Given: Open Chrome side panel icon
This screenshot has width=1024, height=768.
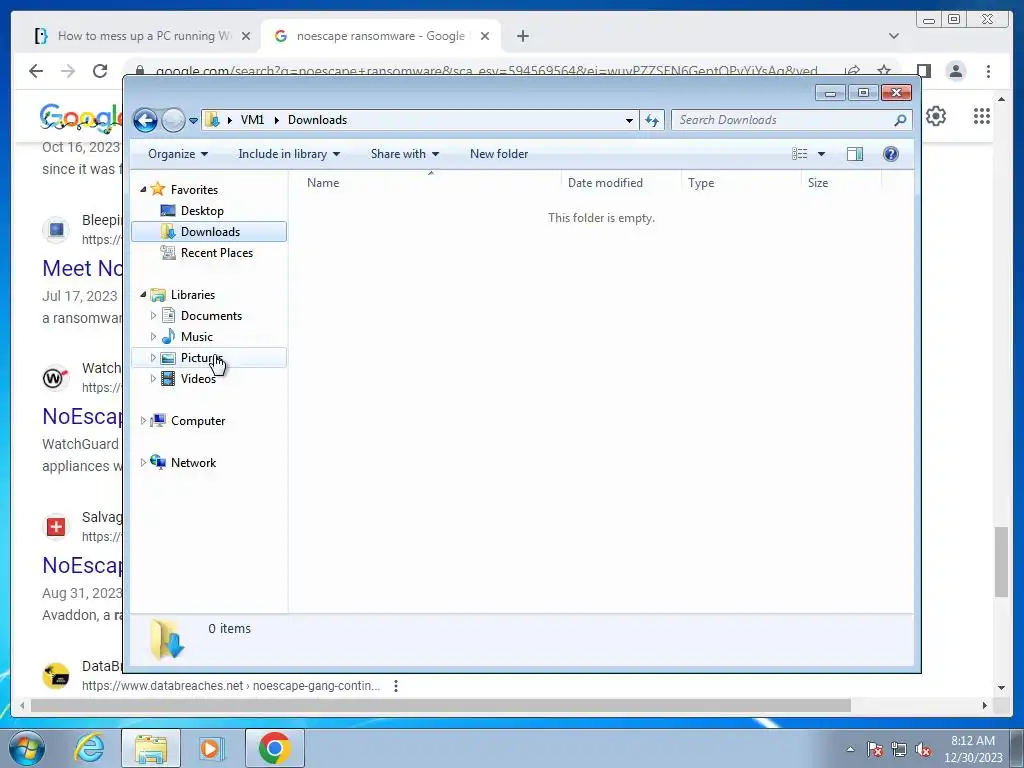Looking at the screenshot, I should [923, 71].
